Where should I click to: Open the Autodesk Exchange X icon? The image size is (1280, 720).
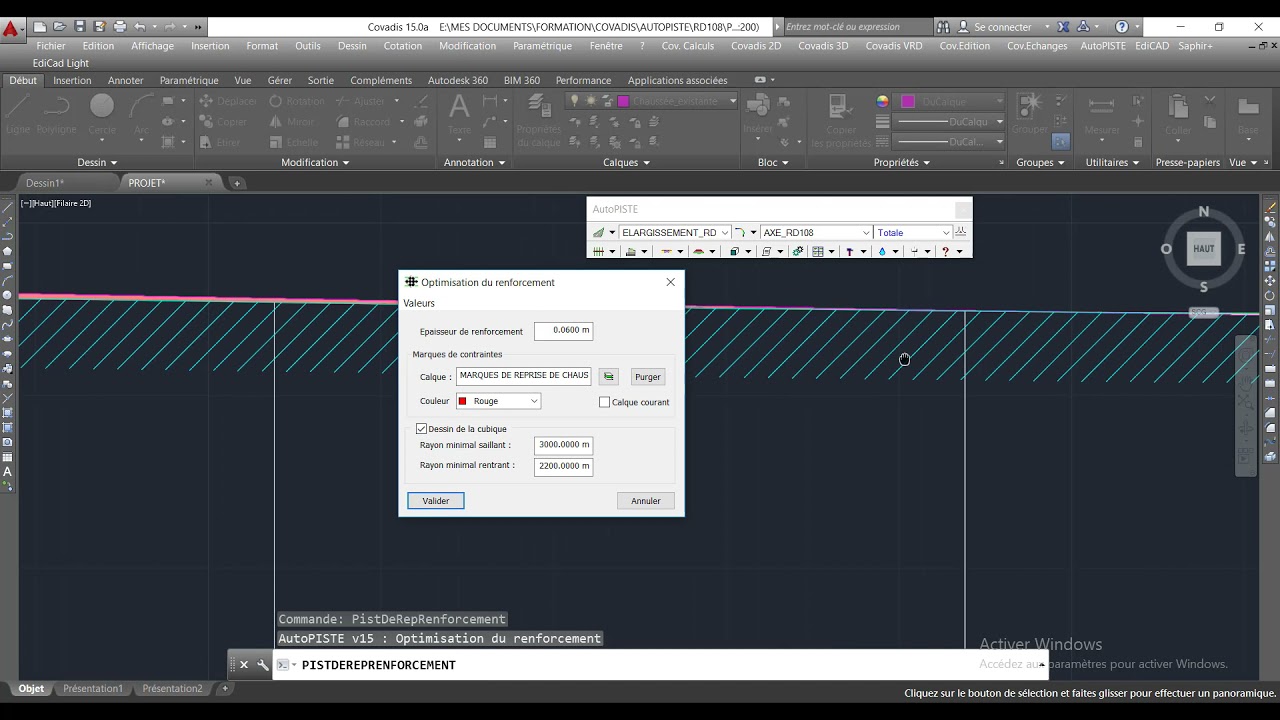1063,27
